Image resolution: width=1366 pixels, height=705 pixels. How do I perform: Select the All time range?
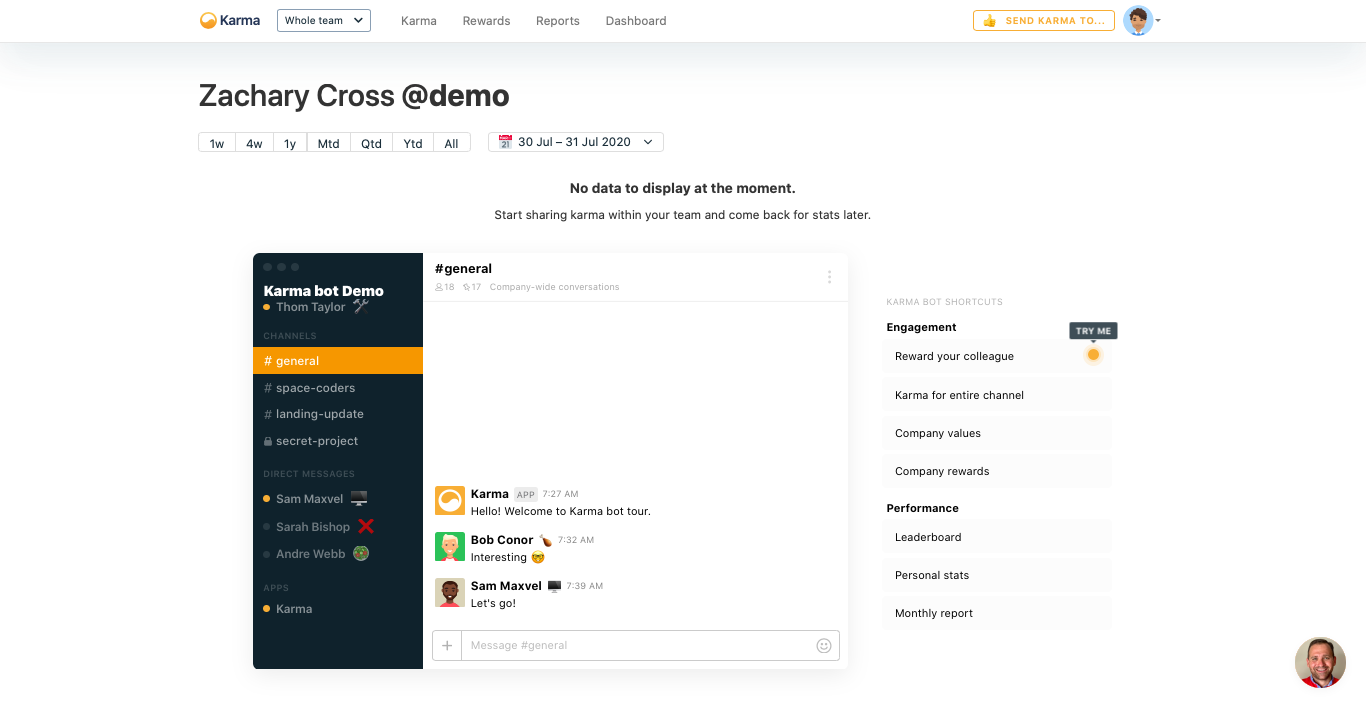[x=452, y=143]
